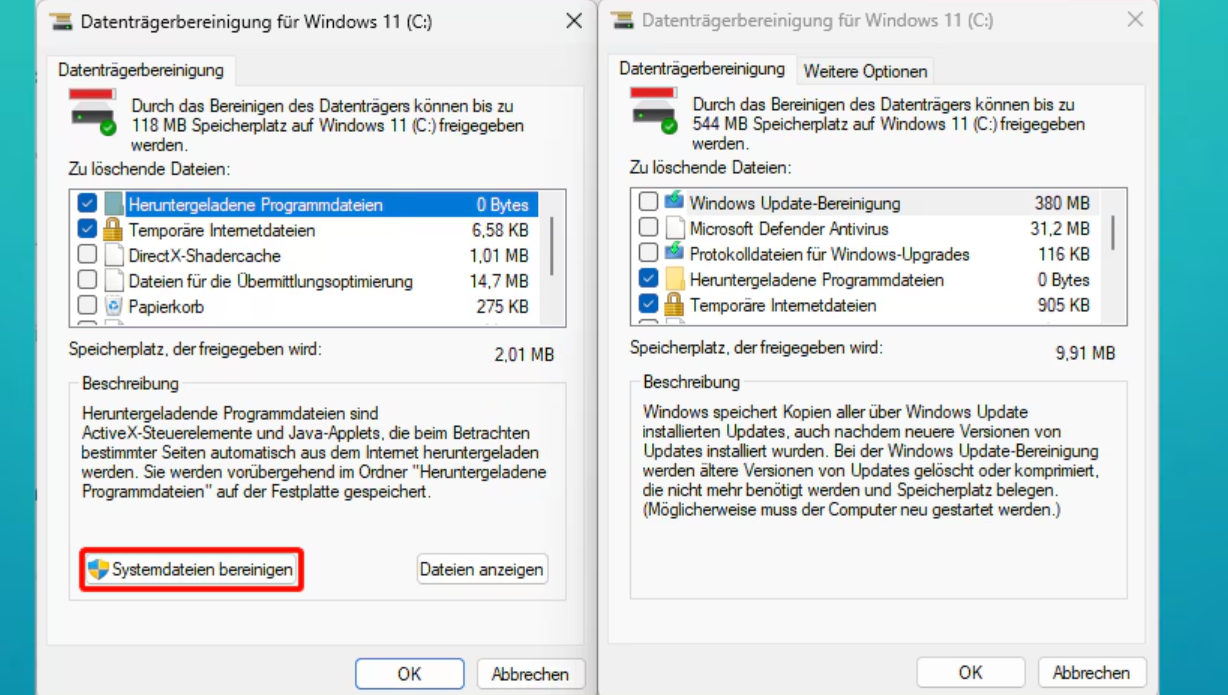Click Abbrechen in the left dialog
This screenshot has width=1228, height=695.
pyautogui.click(x=530, y=673)
